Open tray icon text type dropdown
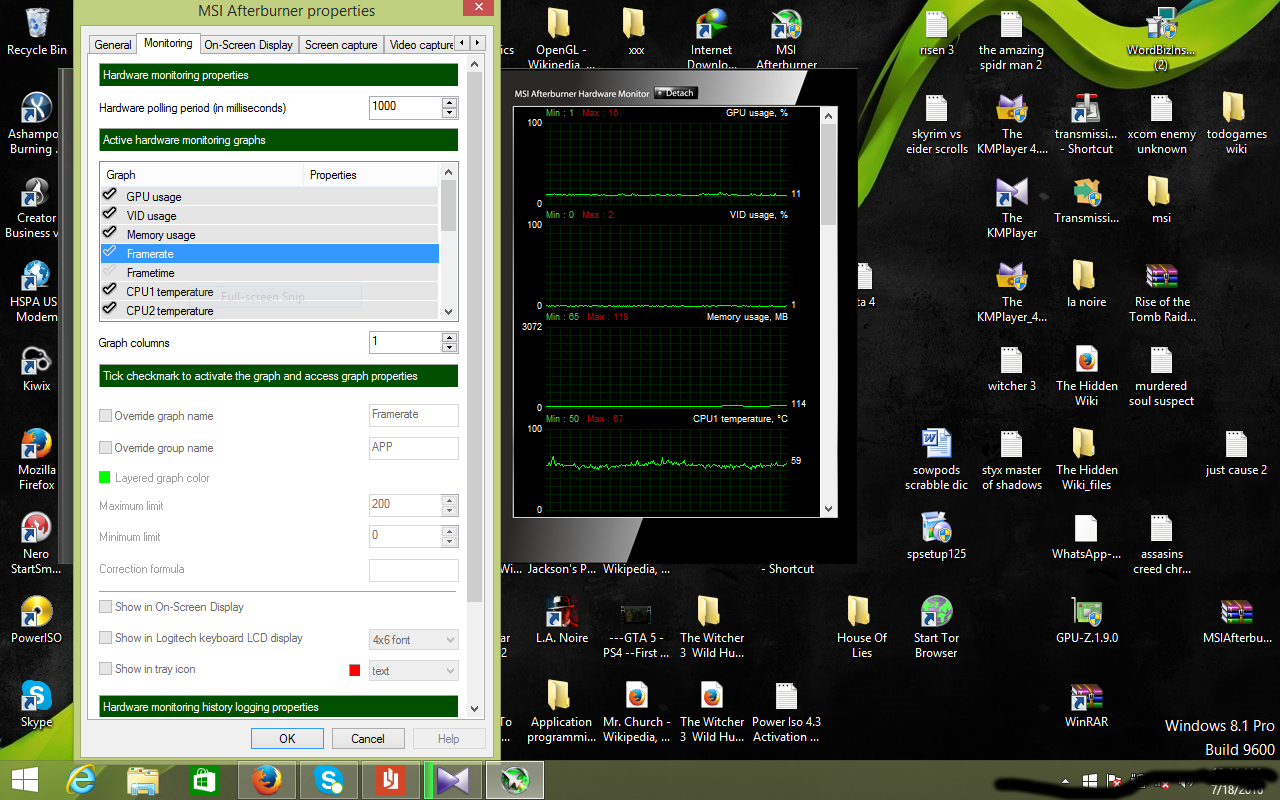This screenshot has height=800, width=1280. (x=414, y=670)
